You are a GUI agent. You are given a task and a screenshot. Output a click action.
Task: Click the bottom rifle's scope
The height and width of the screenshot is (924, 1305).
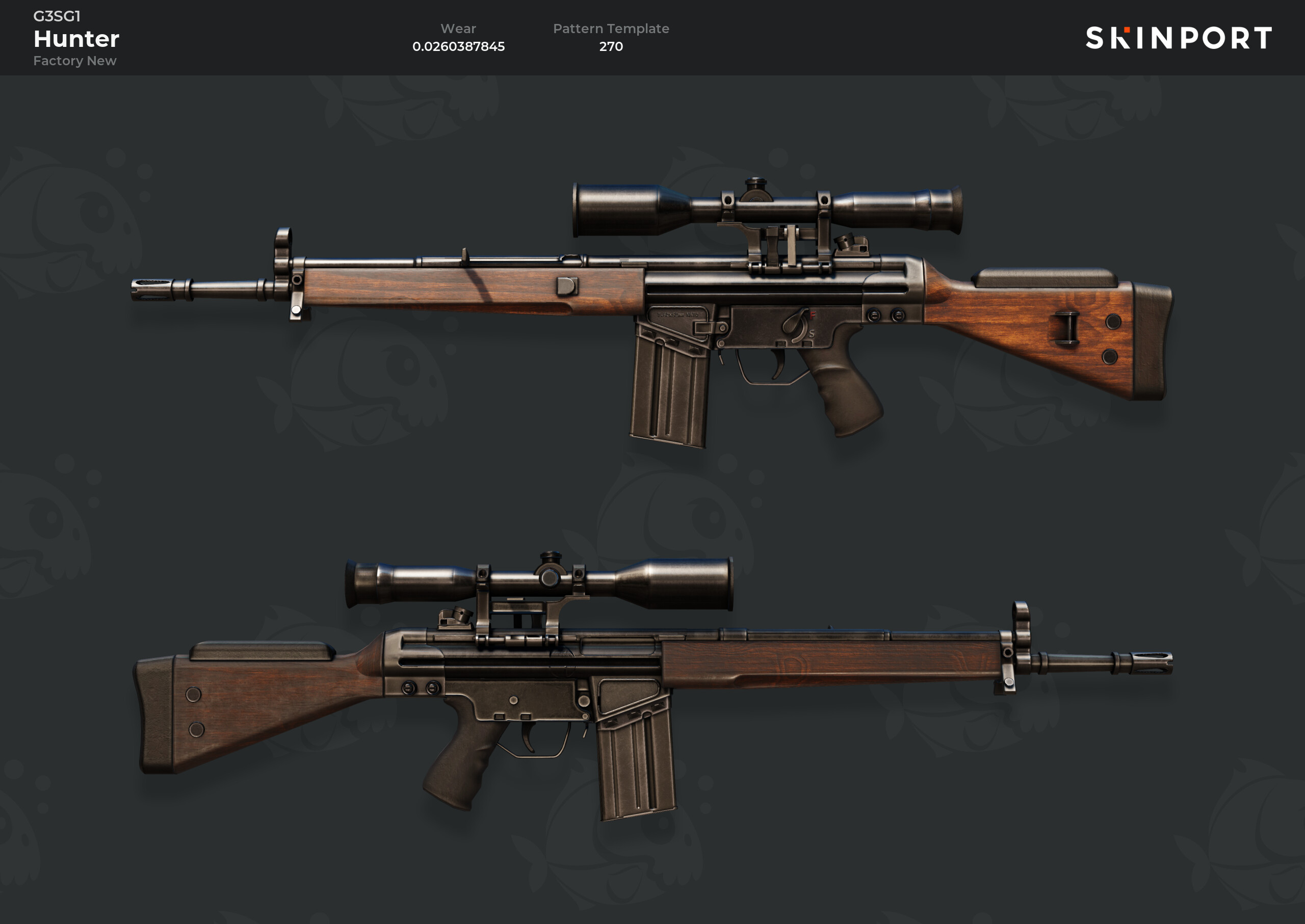tap(539, 584)
